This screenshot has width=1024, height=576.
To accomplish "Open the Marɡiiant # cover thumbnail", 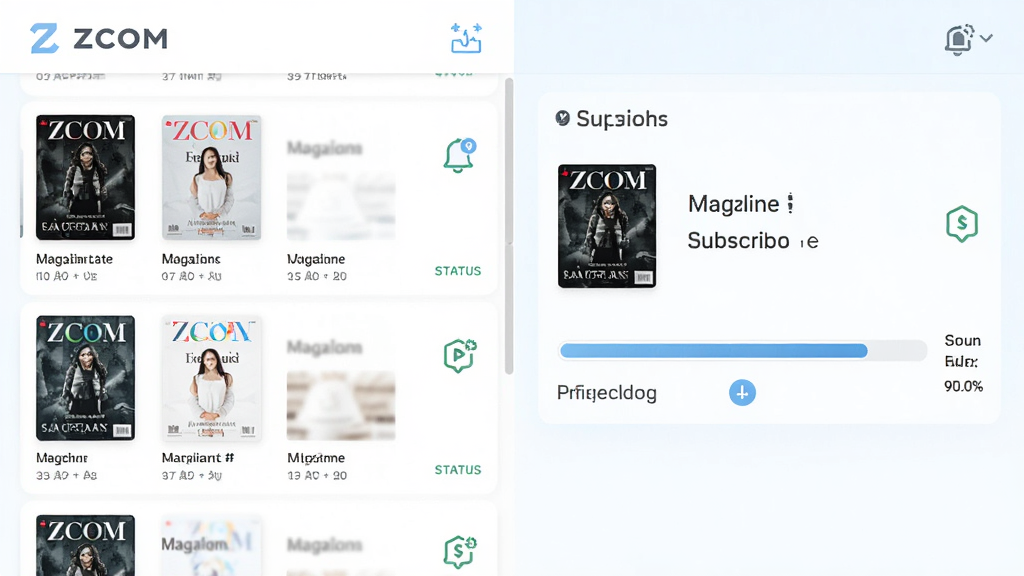I will [211, 377].
